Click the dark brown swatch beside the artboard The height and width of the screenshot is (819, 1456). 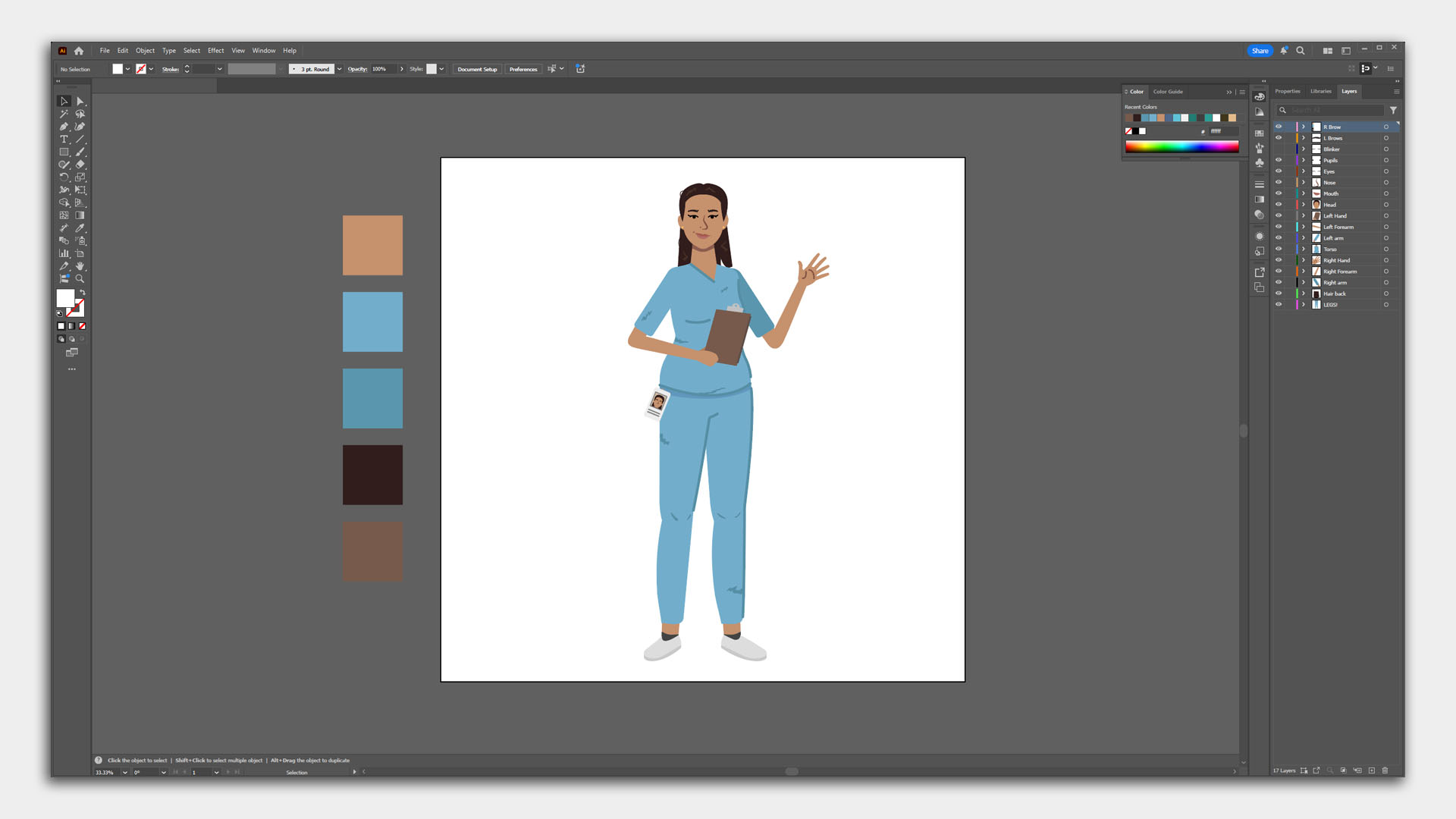coord(372,475)
